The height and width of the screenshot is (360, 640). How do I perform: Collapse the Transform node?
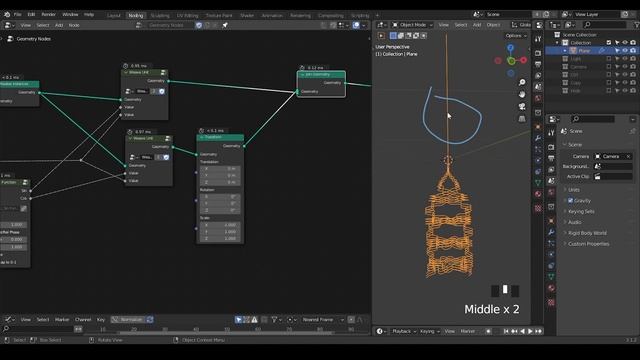pyautogui.click(x=202, y=138)
